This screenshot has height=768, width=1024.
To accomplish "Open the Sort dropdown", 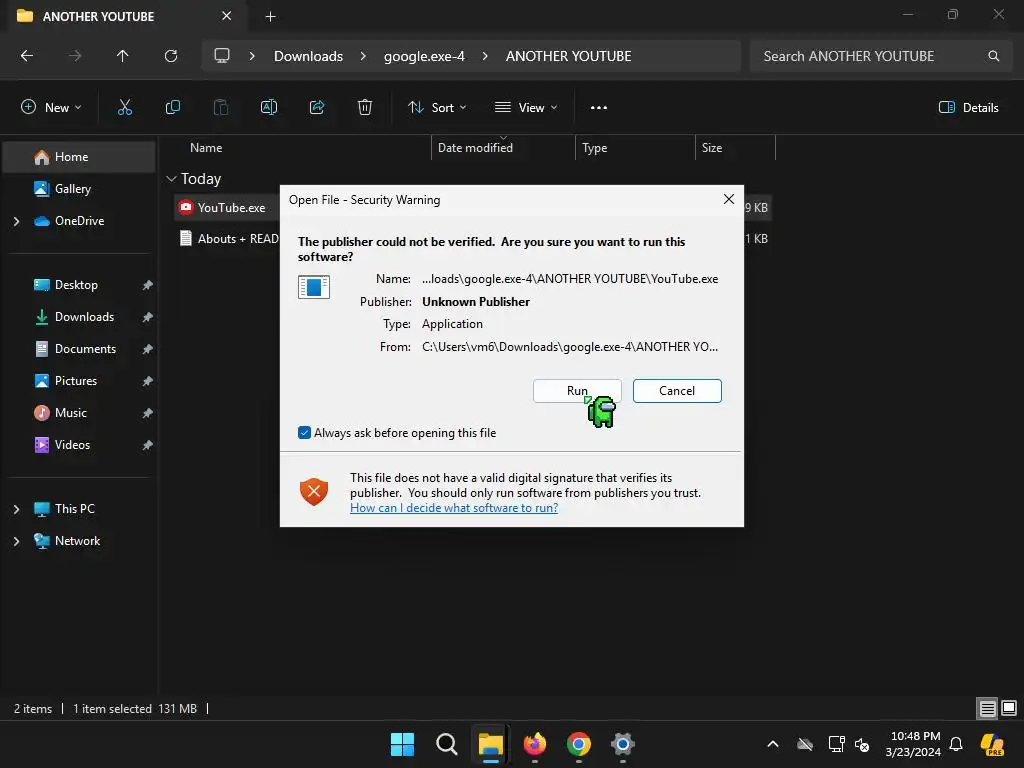I will (x=437, y=108).
